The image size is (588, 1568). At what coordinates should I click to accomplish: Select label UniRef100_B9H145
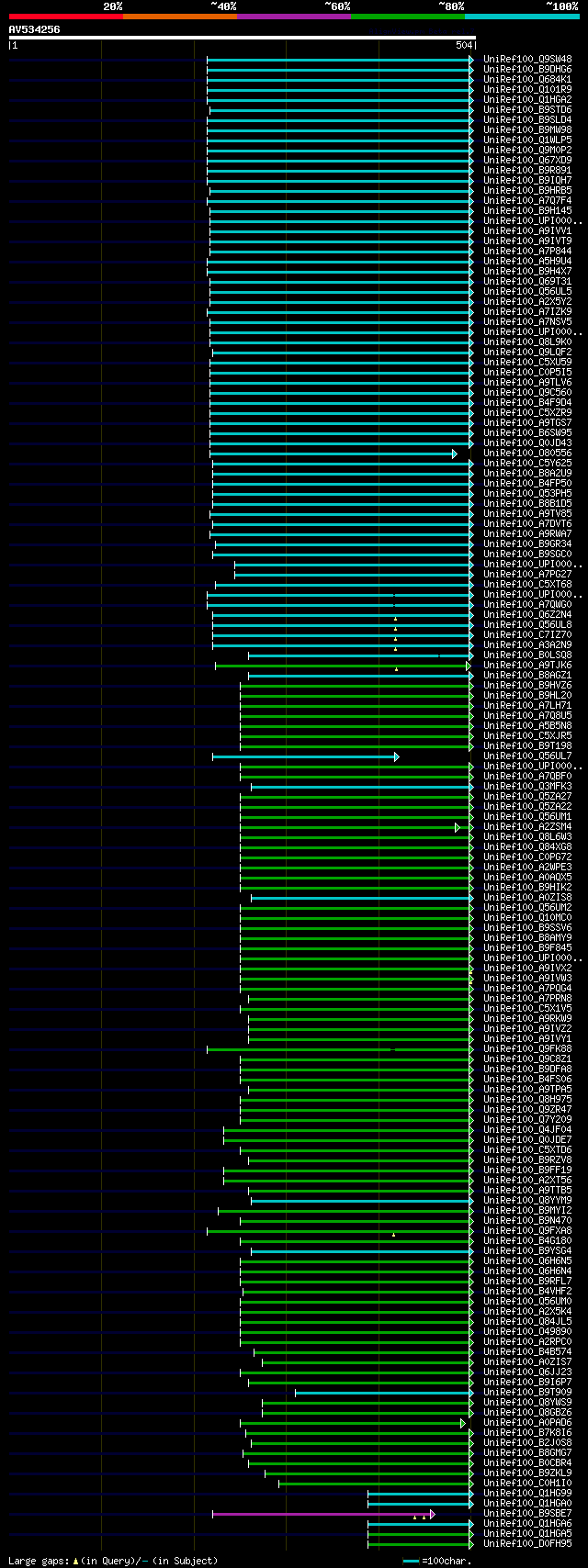pos(527,211)
